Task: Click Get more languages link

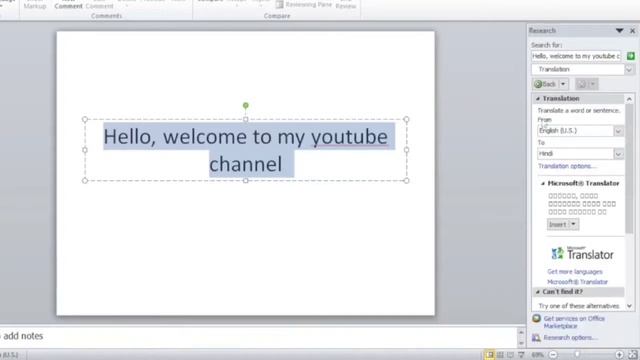Action: (575, 271)
